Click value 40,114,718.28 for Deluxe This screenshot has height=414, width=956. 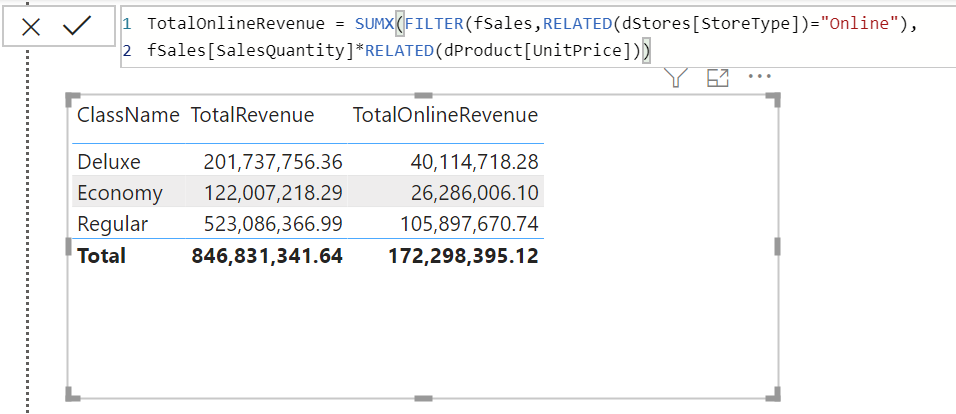click(x=474, y=162)
